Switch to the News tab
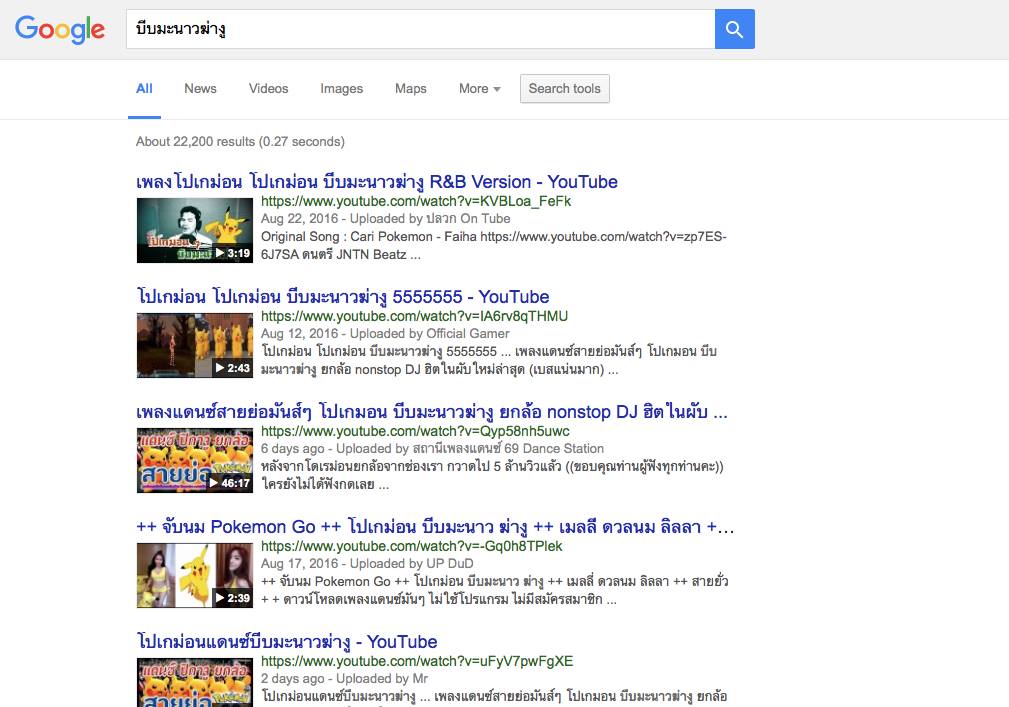Viewport: 1009px width, 707px height. [x=200, y=89]
